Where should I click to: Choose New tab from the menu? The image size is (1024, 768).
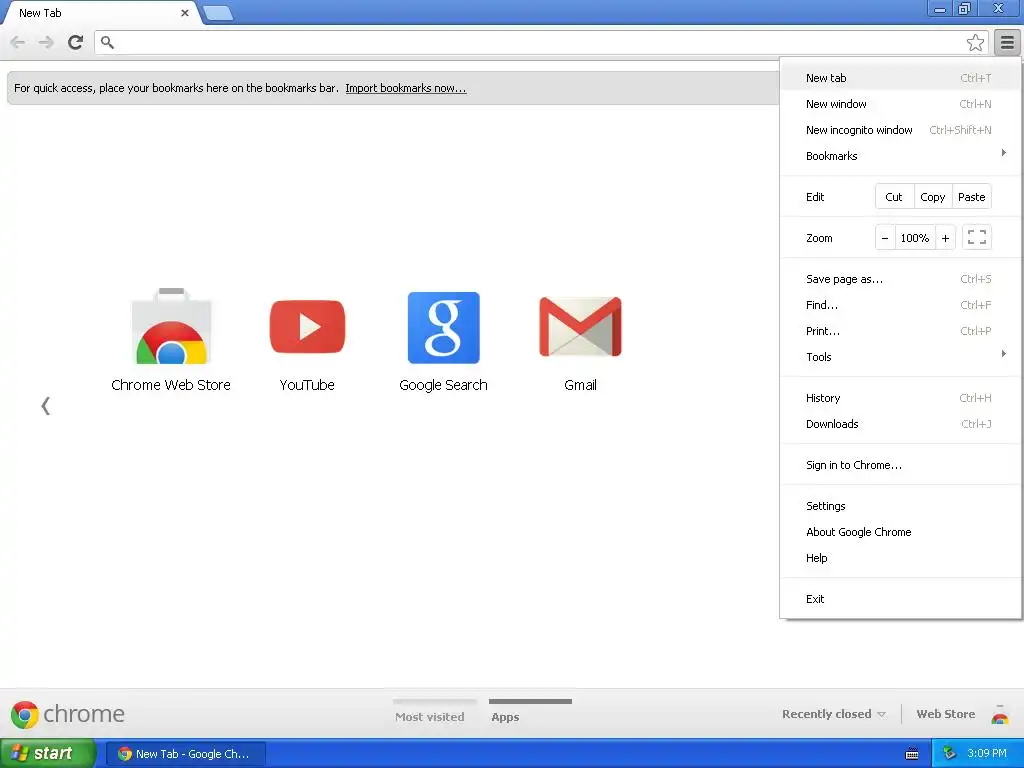tap(900, 78)
